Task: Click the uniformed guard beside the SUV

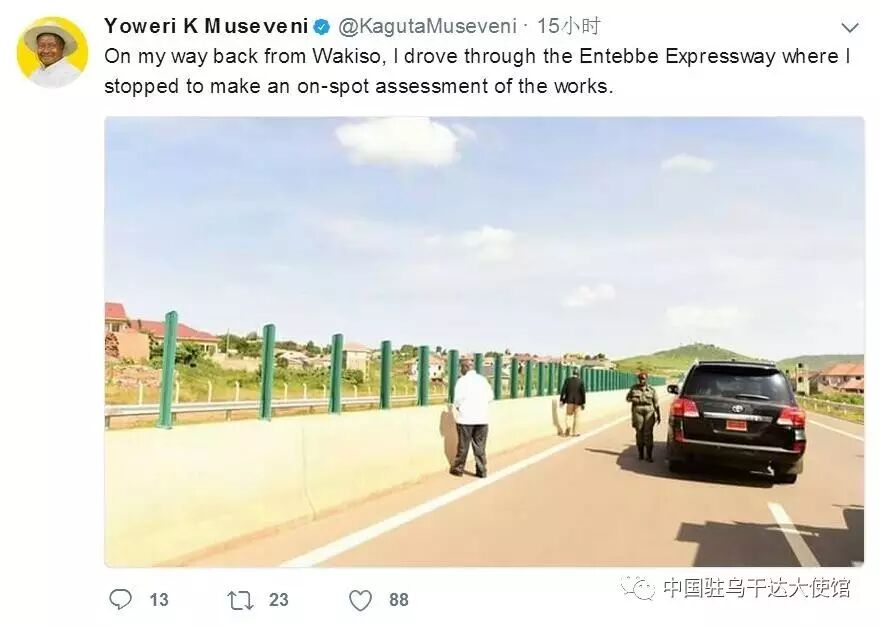Action: click(644, 416)
